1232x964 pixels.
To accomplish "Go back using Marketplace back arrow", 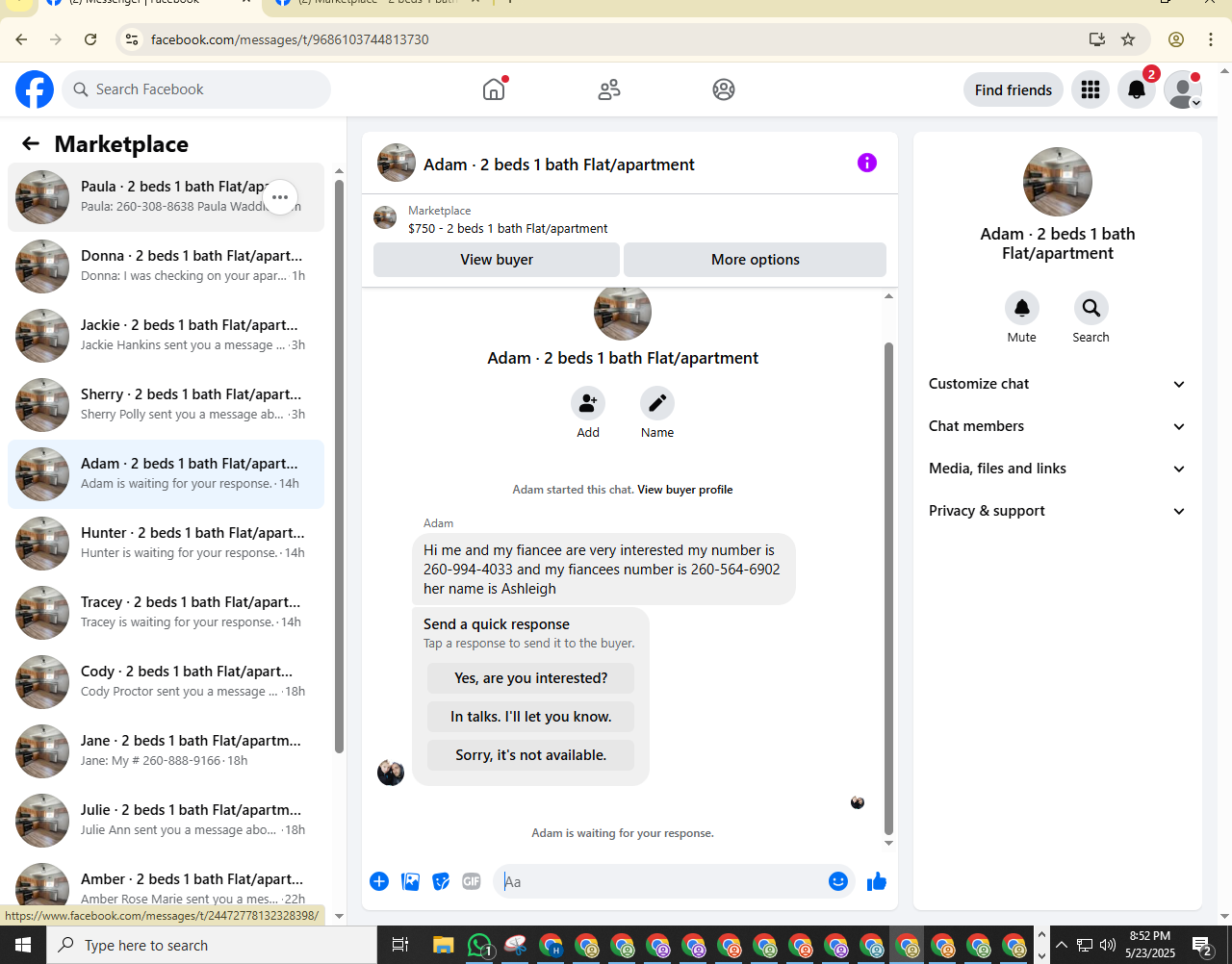I will [31, 143].
